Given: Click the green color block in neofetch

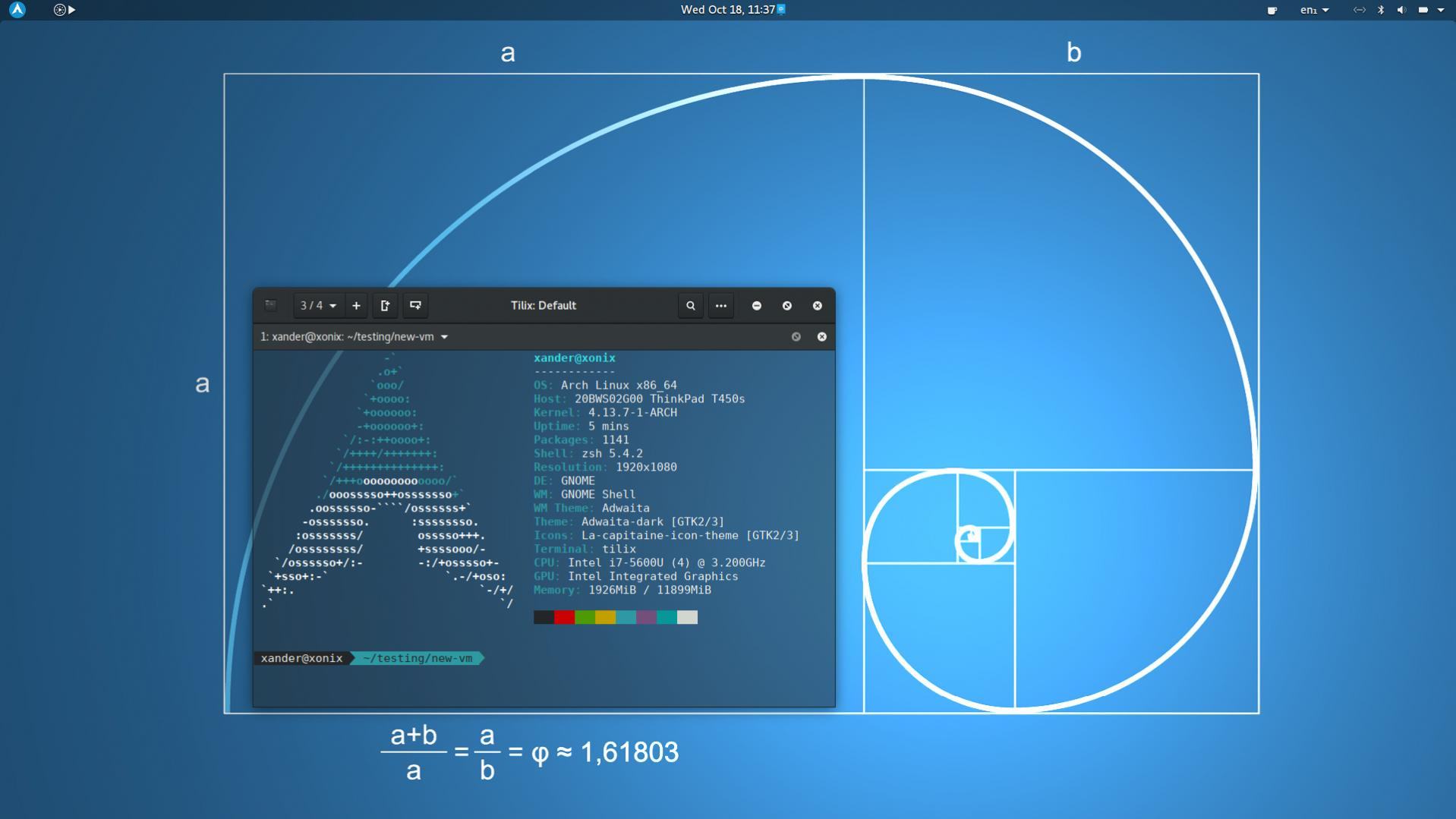Looking at the screenshot, I should coord(585,617).
